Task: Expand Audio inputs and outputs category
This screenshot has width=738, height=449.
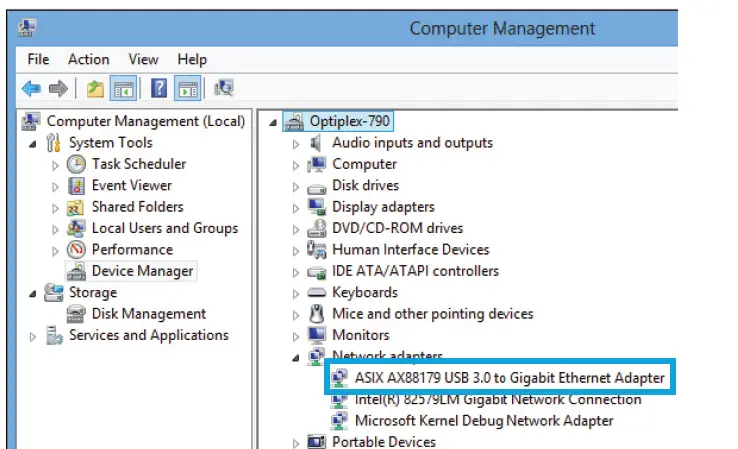Action: point(296,144)
